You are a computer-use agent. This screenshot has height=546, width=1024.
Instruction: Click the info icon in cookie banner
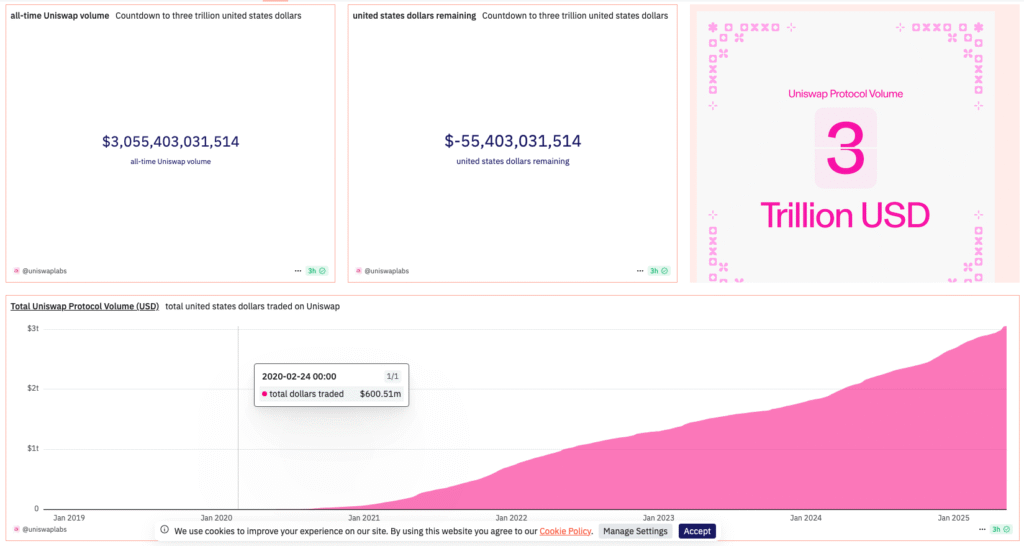(165, 530)
